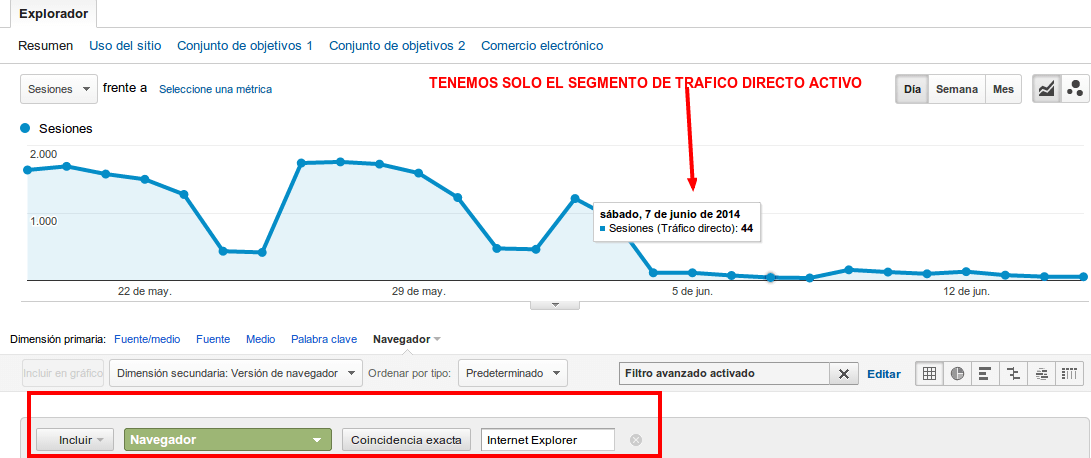
Task: Select the term cloud view icon
Action: (x=1042, y=374)
